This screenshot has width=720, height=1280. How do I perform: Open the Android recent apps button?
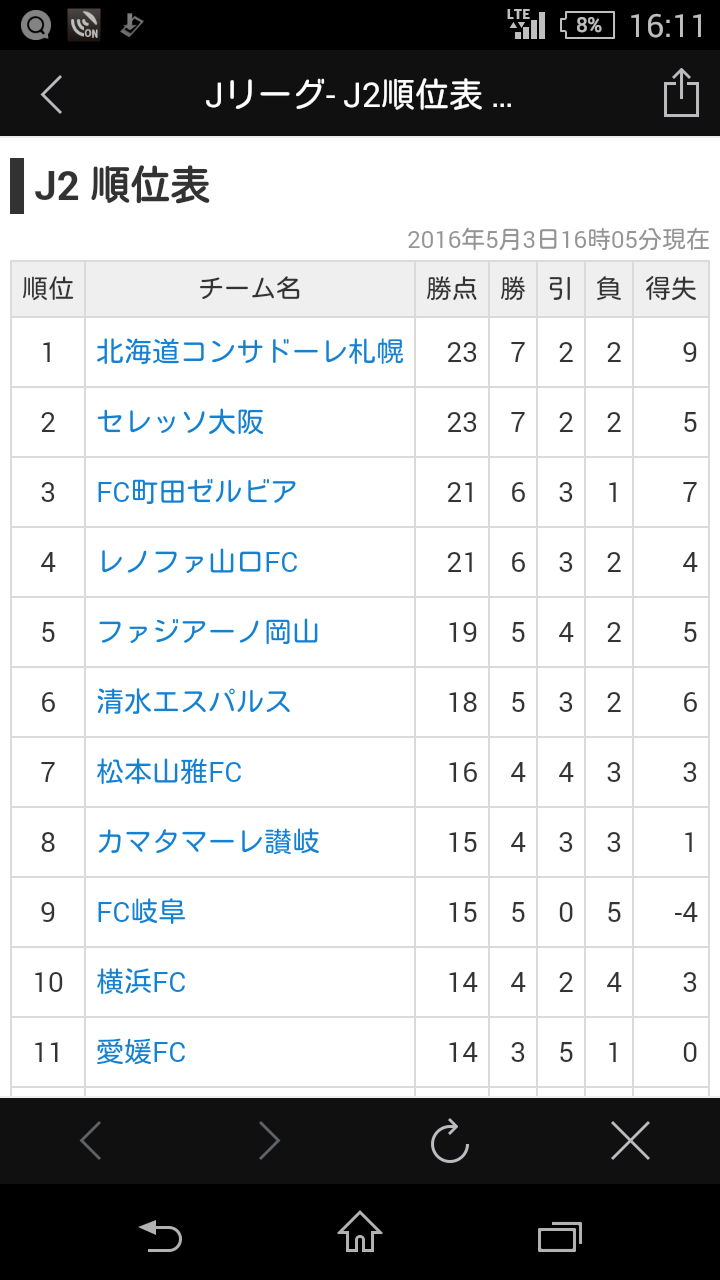tap(559, 1236)
